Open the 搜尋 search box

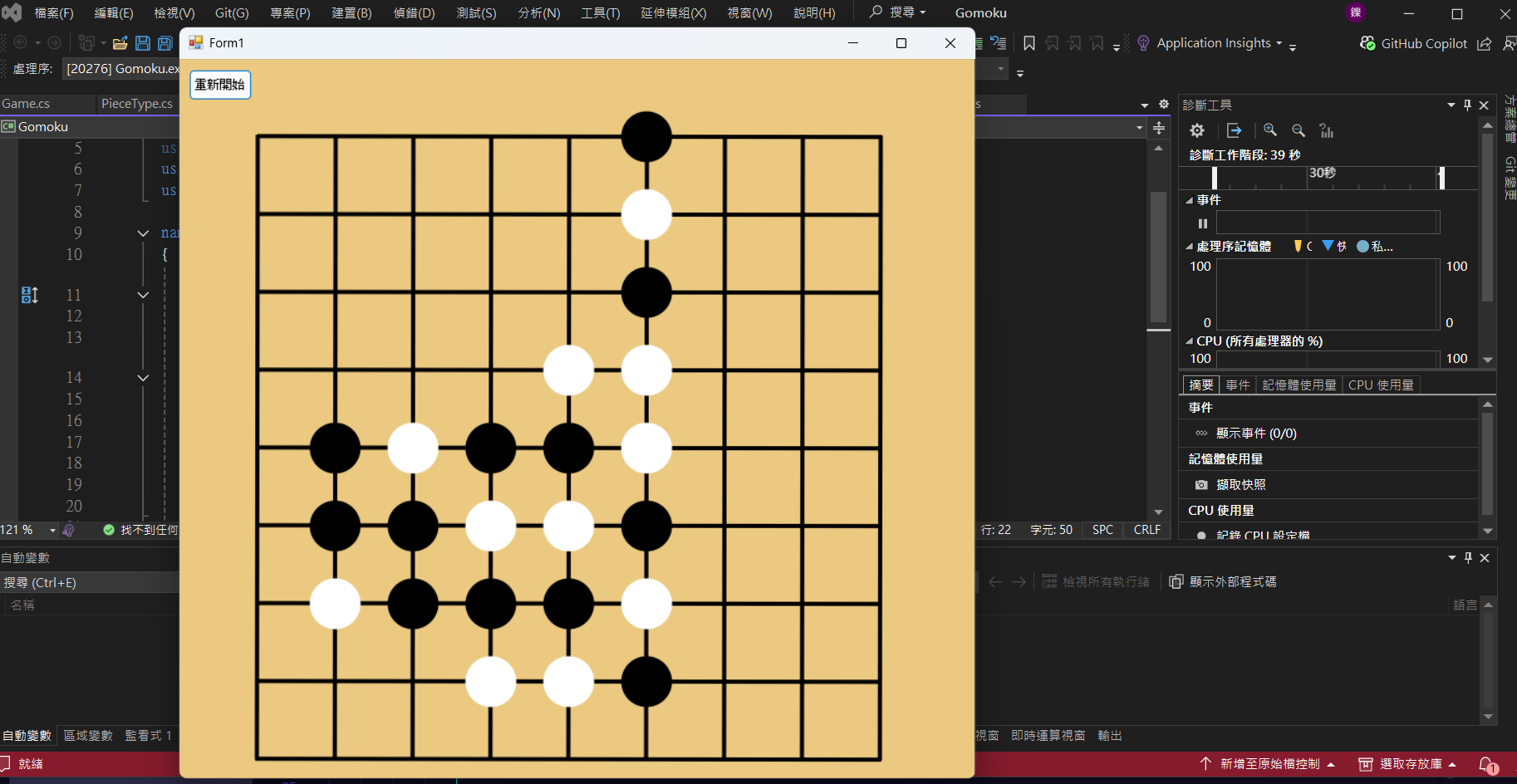tap(897, 12)
